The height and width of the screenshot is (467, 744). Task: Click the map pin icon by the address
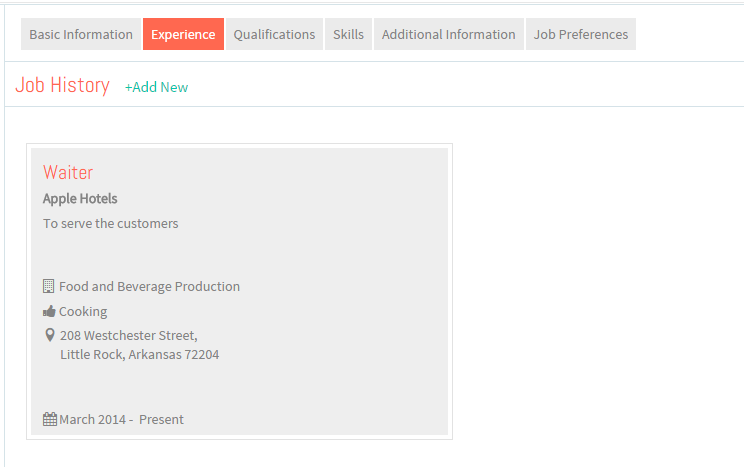tap(49, 335)
